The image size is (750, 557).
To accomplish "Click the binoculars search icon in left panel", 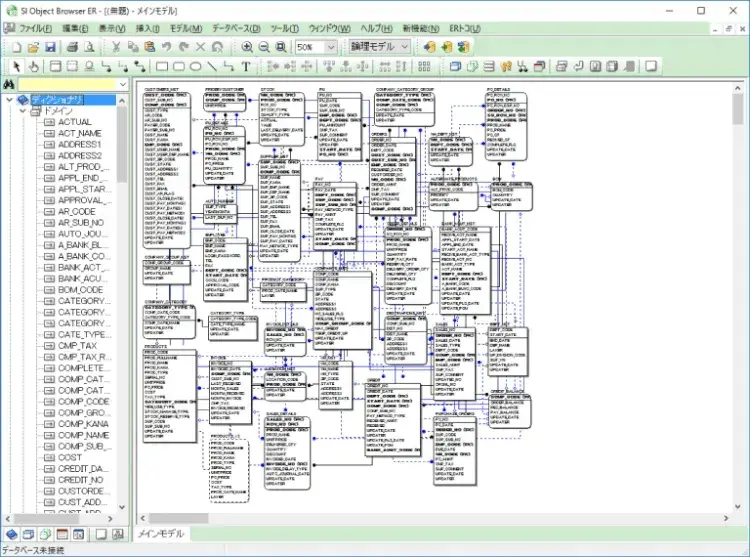I will (9, 85).
